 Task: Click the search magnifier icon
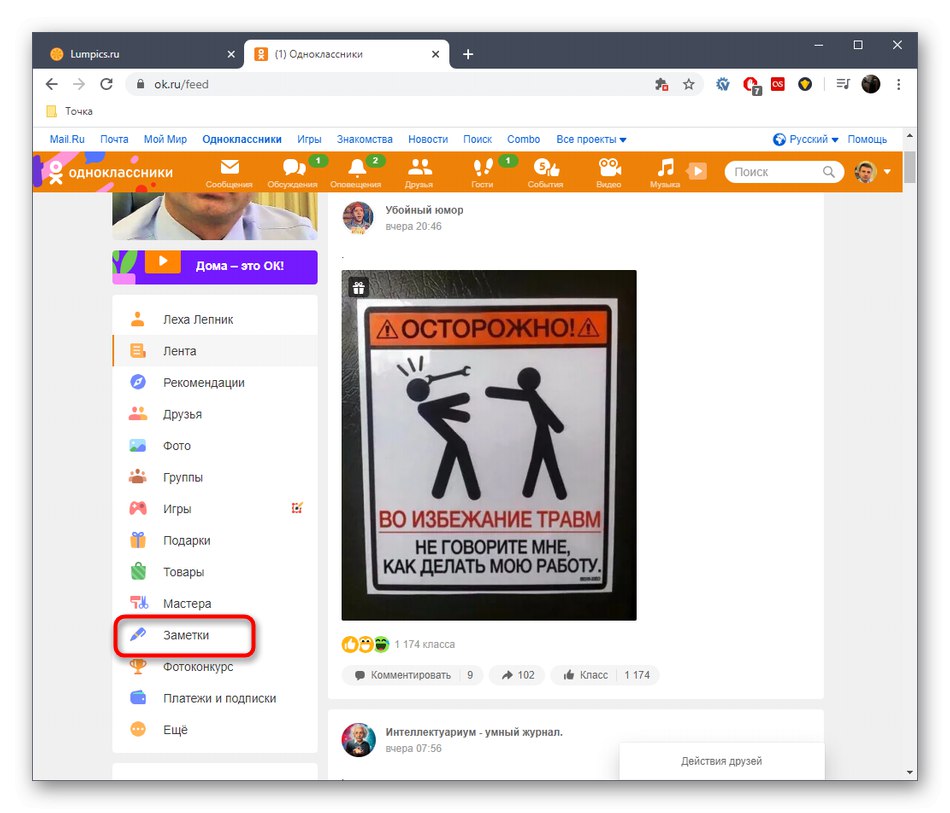pos(828,172)
